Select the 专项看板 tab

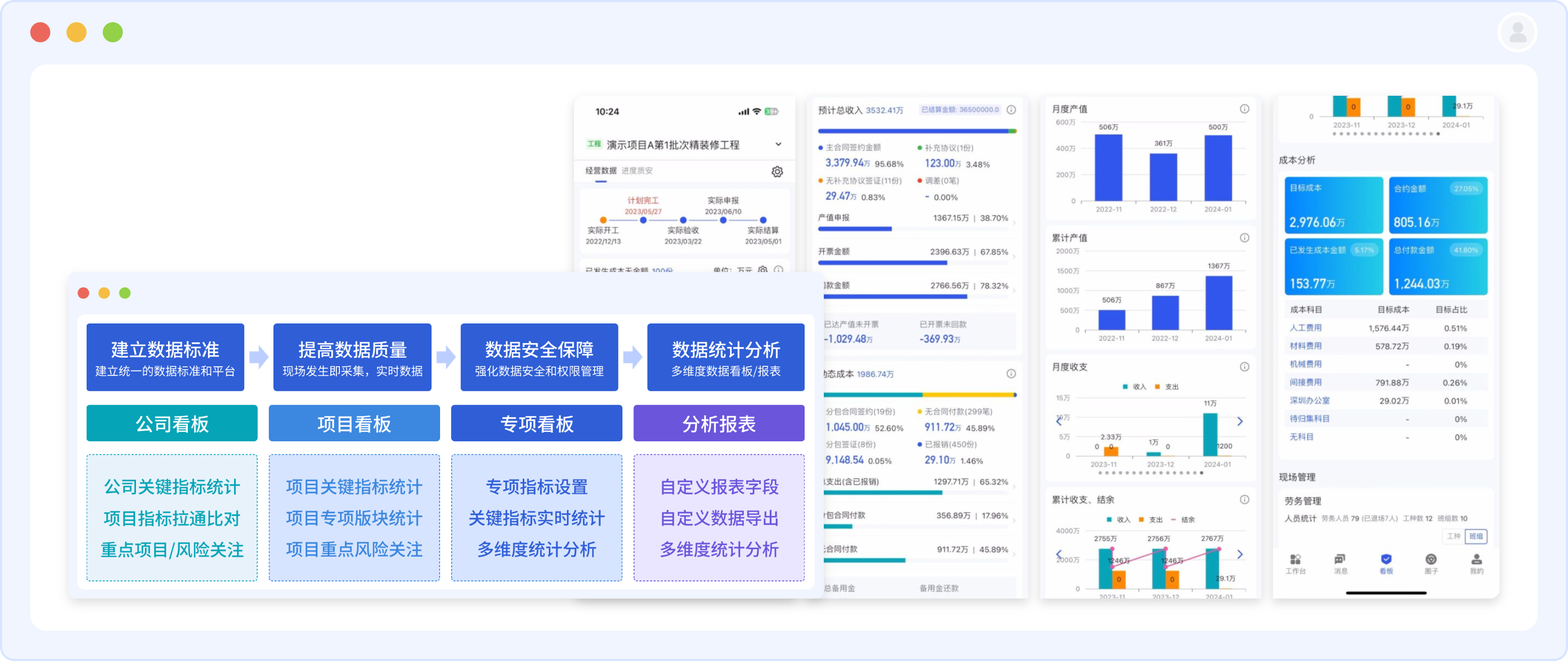click(x=537, y=423)
